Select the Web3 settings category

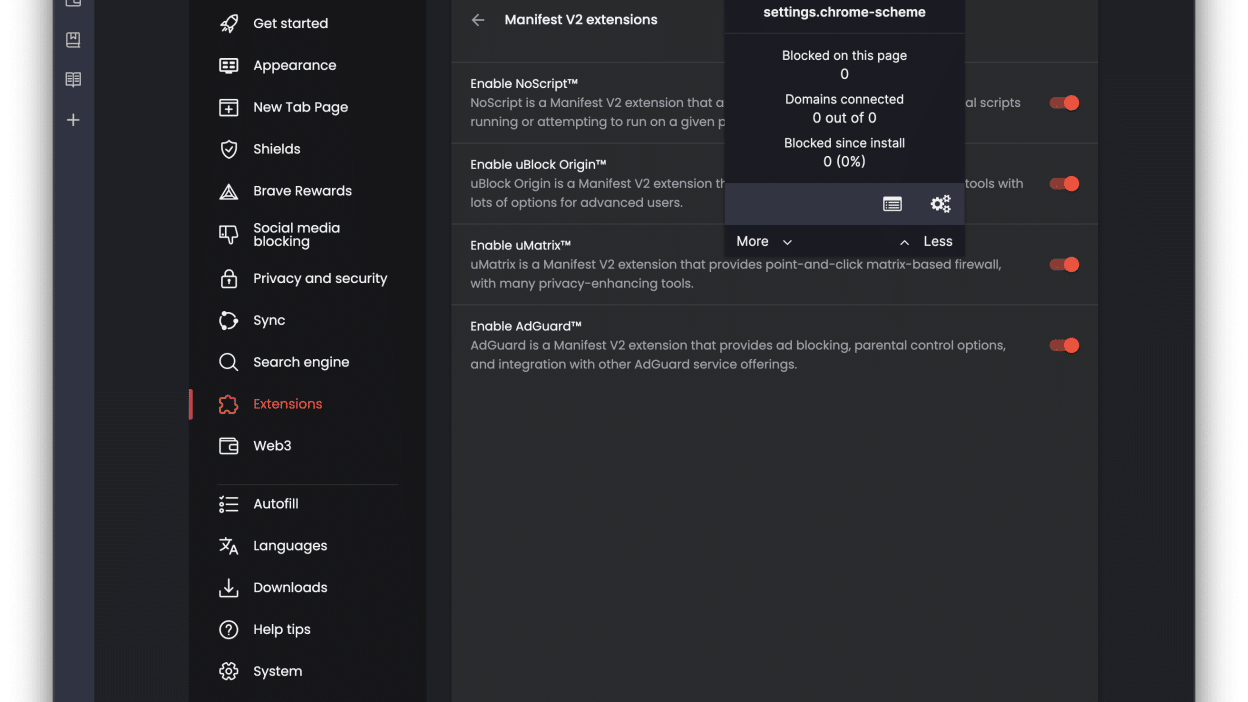271,445
